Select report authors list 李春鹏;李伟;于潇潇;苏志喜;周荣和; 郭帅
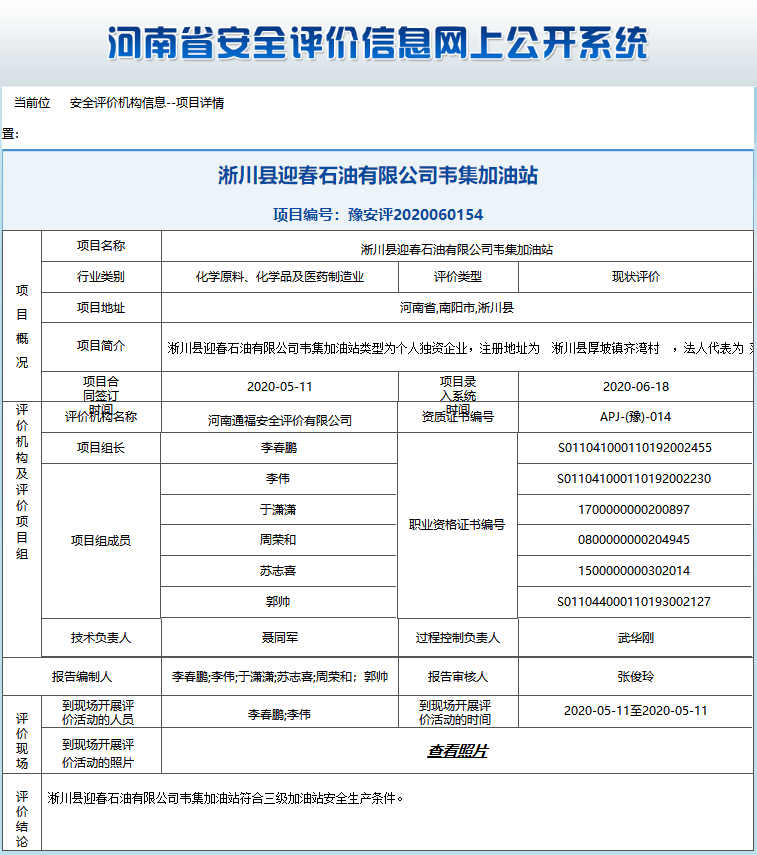The image size is (757, 855). coord(280,677)
